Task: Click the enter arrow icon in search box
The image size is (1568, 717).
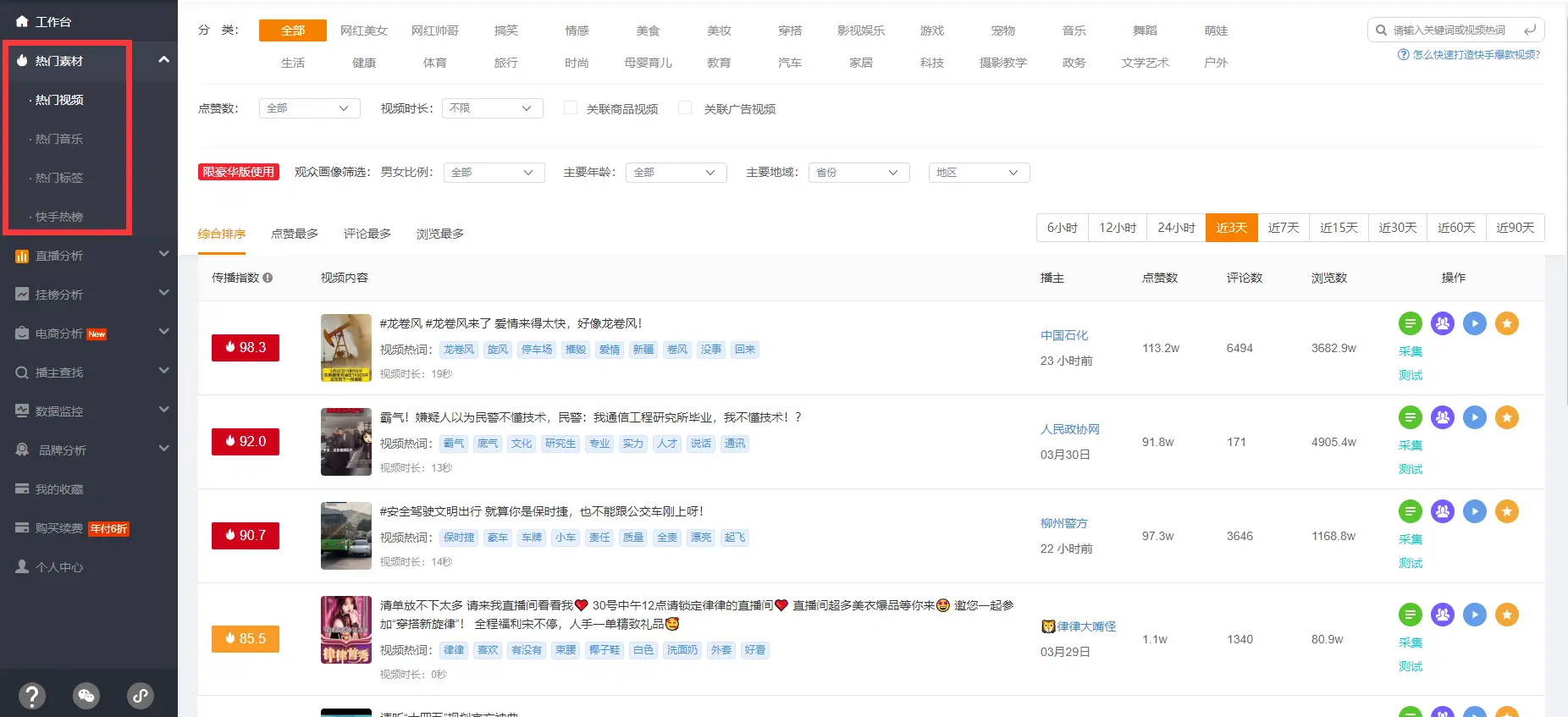Action: click(x=1530, y=30)
